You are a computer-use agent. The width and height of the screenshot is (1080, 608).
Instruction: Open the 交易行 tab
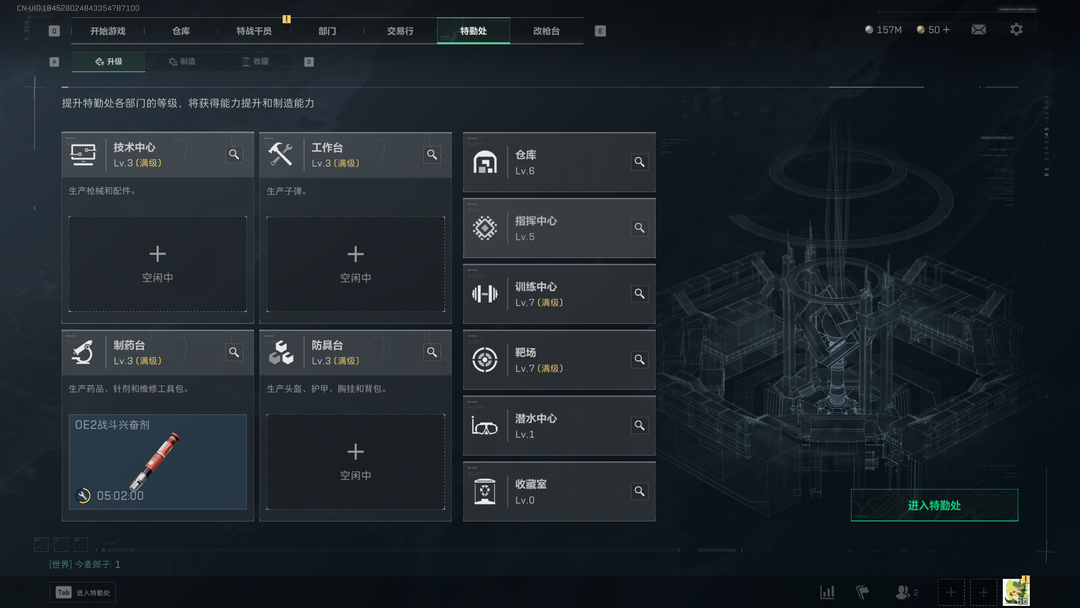(x=400, y=31)
